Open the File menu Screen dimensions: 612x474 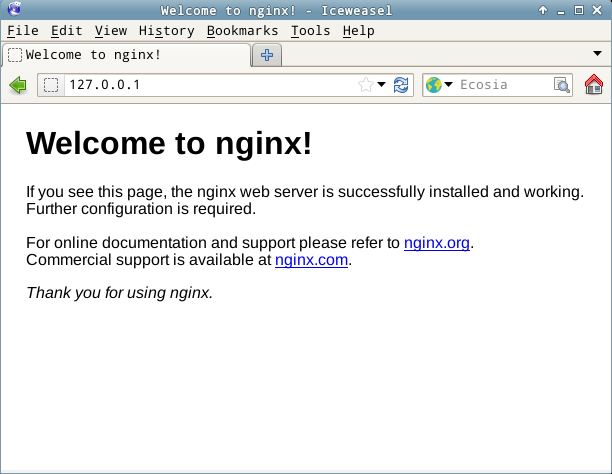[22, 31]
